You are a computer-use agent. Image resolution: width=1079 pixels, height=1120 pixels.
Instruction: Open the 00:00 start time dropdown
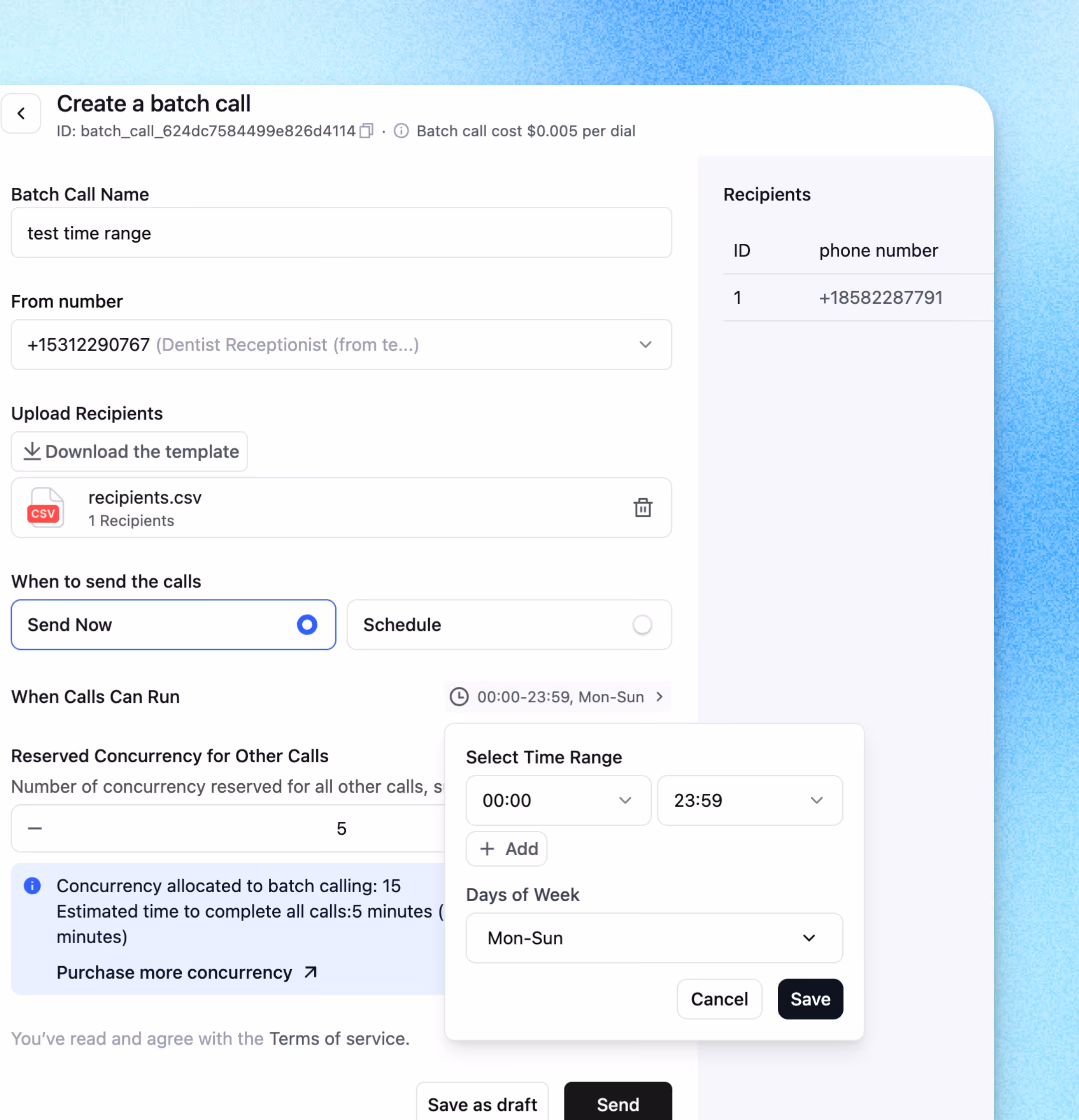tap(558, 800)
